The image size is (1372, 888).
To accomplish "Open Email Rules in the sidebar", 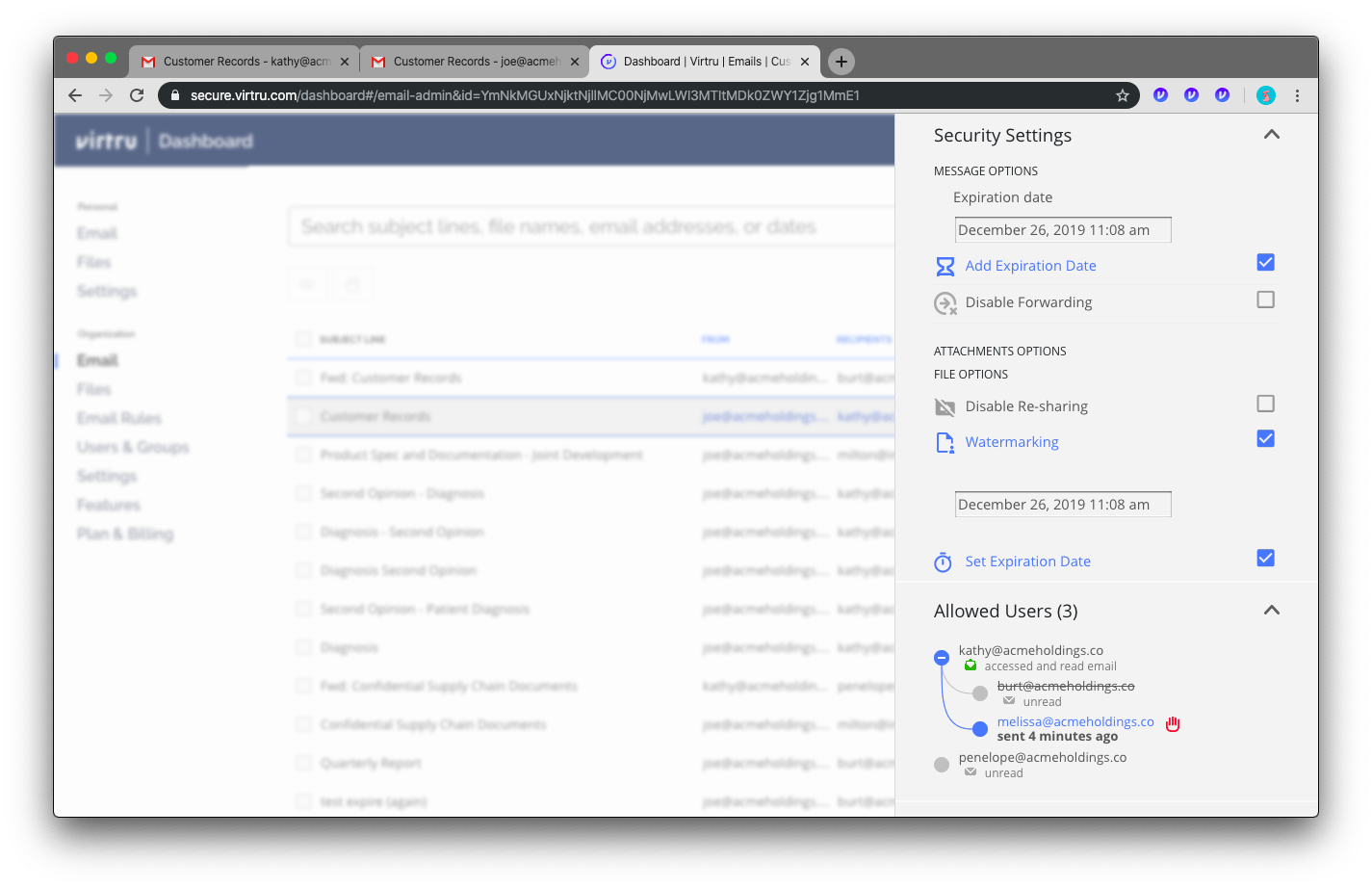I will [119, 418].
